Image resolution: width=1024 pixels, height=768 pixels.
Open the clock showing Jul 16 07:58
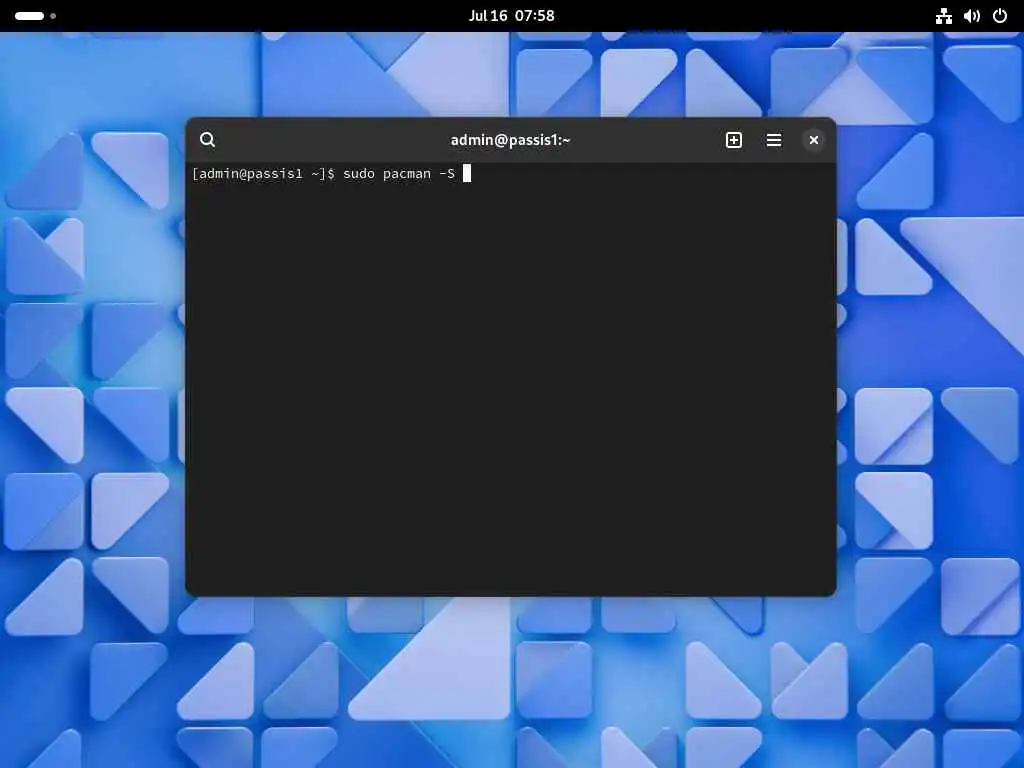point(511,16)
